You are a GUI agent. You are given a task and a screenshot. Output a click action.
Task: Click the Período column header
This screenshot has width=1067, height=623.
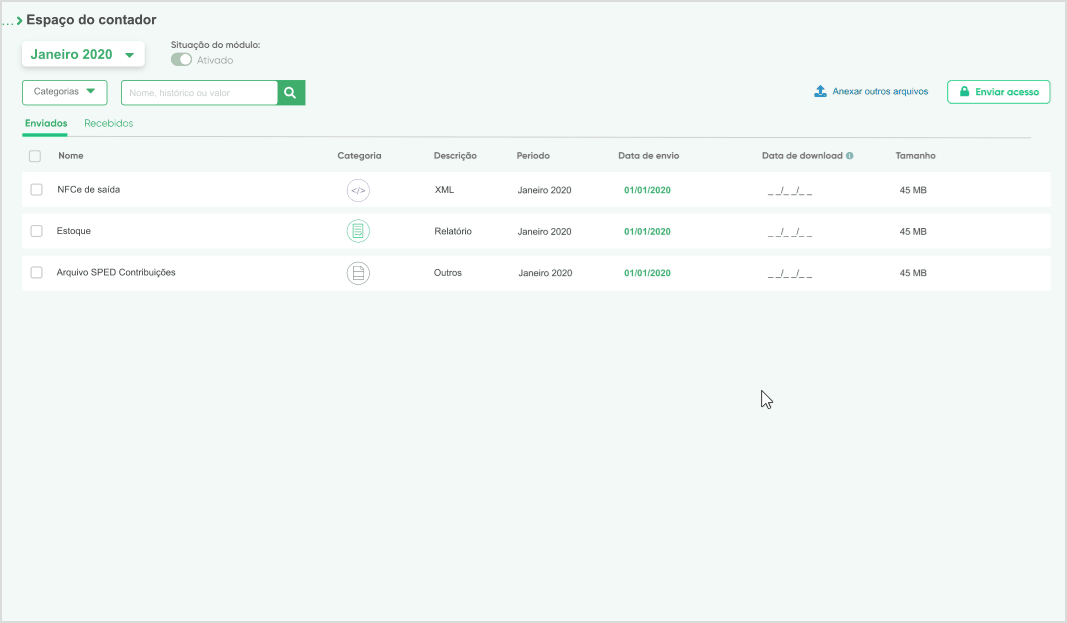533,156
